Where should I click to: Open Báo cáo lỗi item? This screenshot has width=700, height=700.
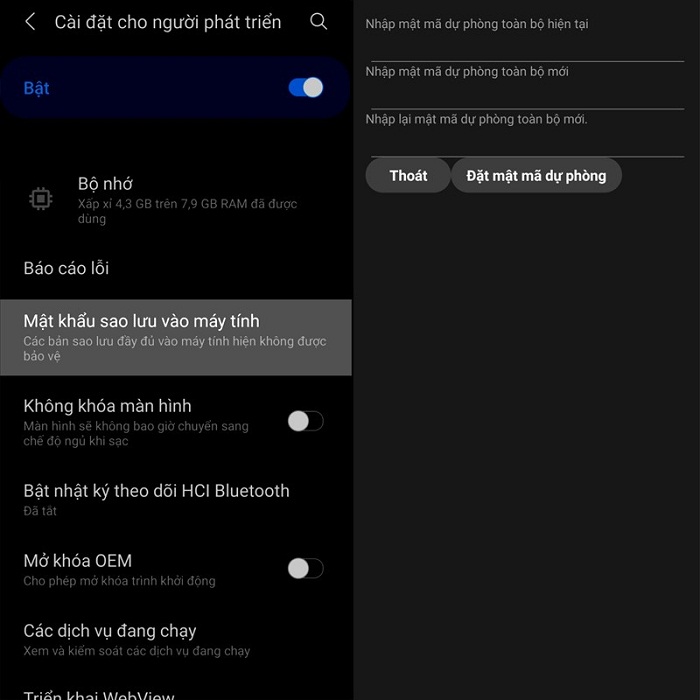click(x=176, y=268)
